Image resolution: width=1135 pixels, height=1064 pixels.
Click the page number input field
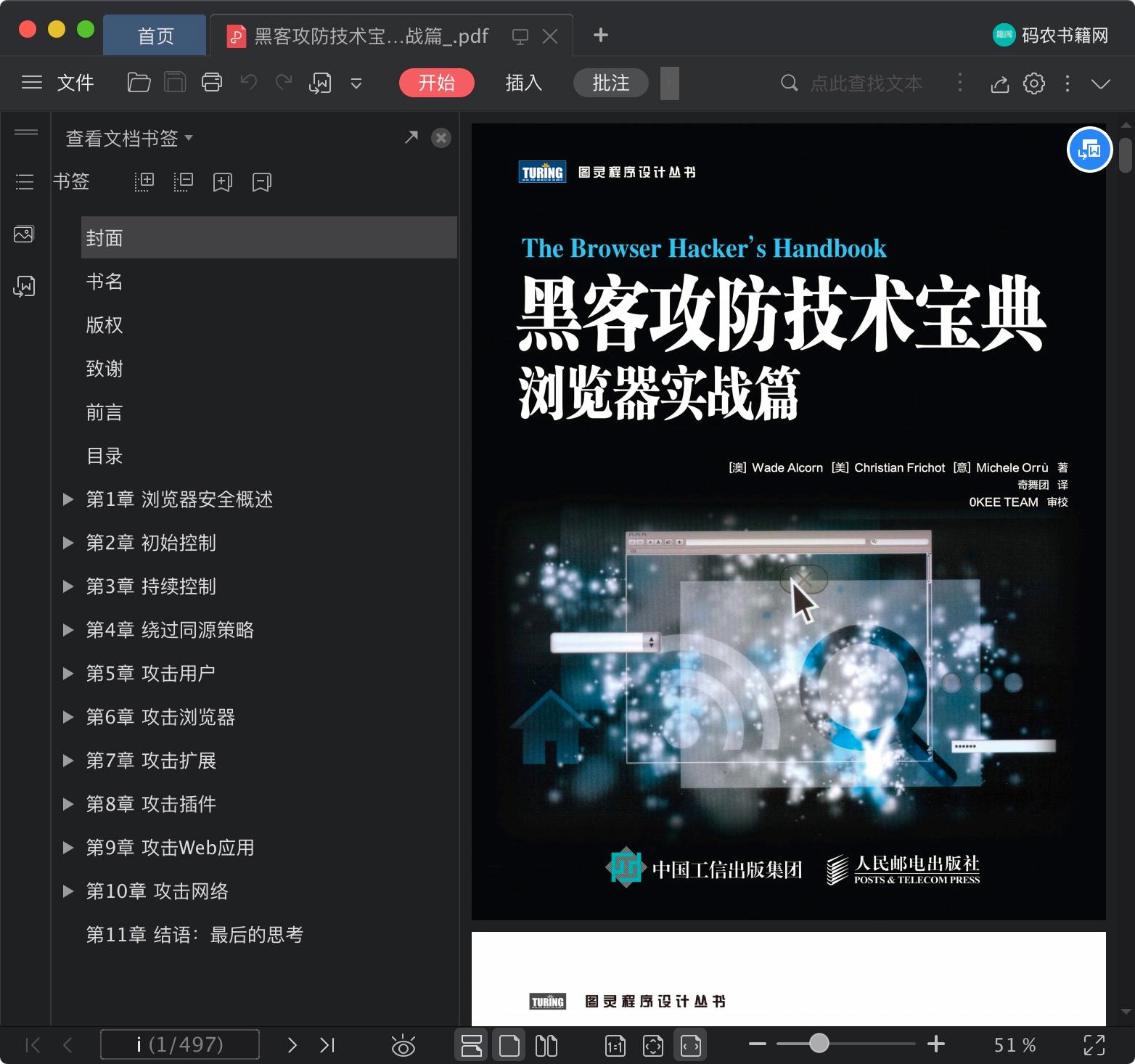[x=179, y=1044]
